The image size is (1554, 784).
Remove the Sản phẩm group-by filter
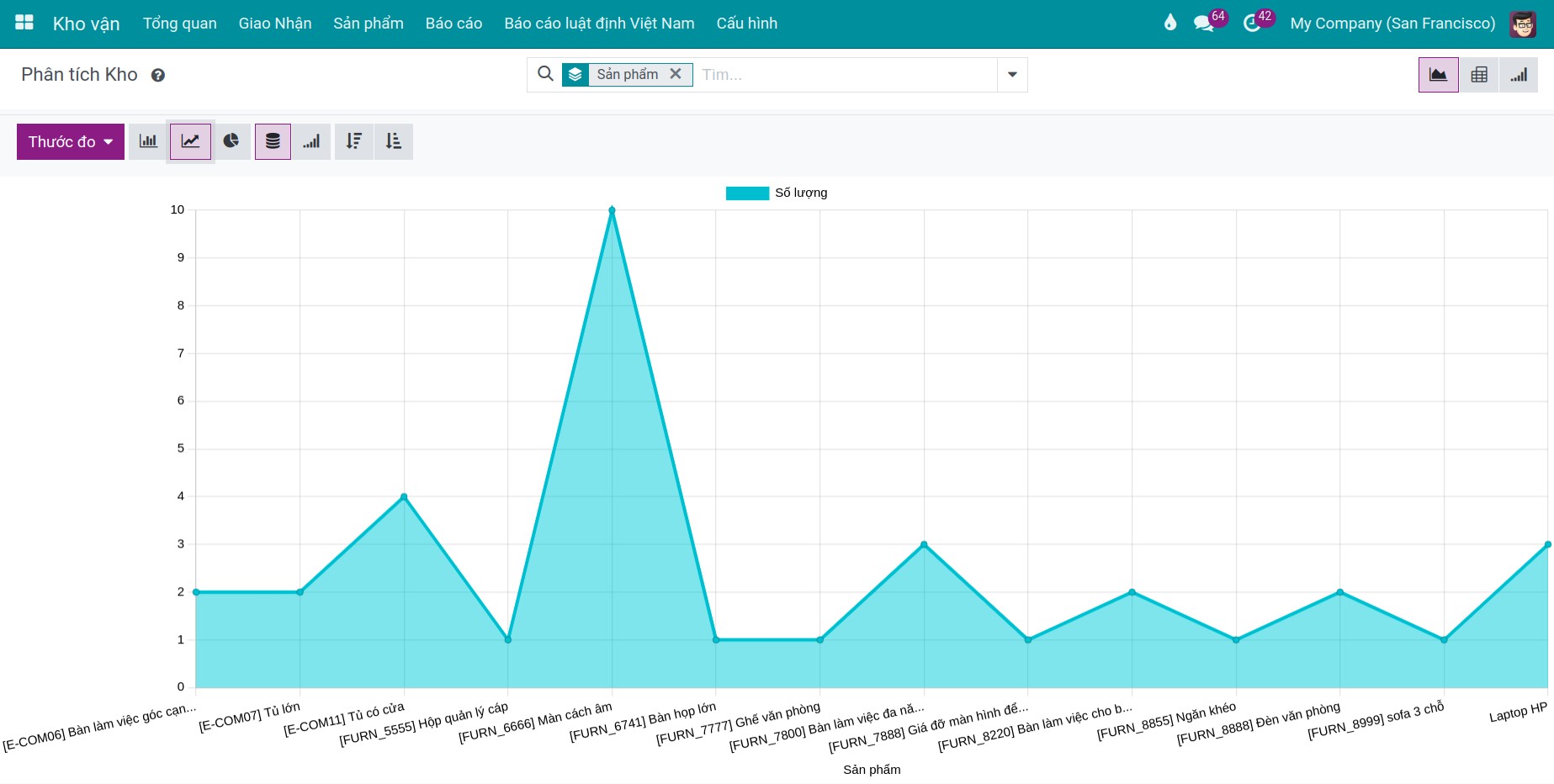pyautogui.click(x=676, y=74)
